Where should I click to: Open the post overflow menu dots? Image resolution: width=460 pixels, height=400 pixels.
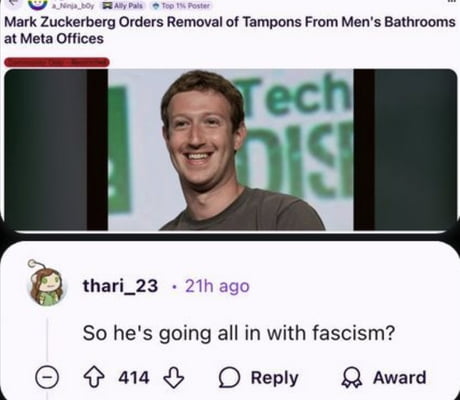452,2
